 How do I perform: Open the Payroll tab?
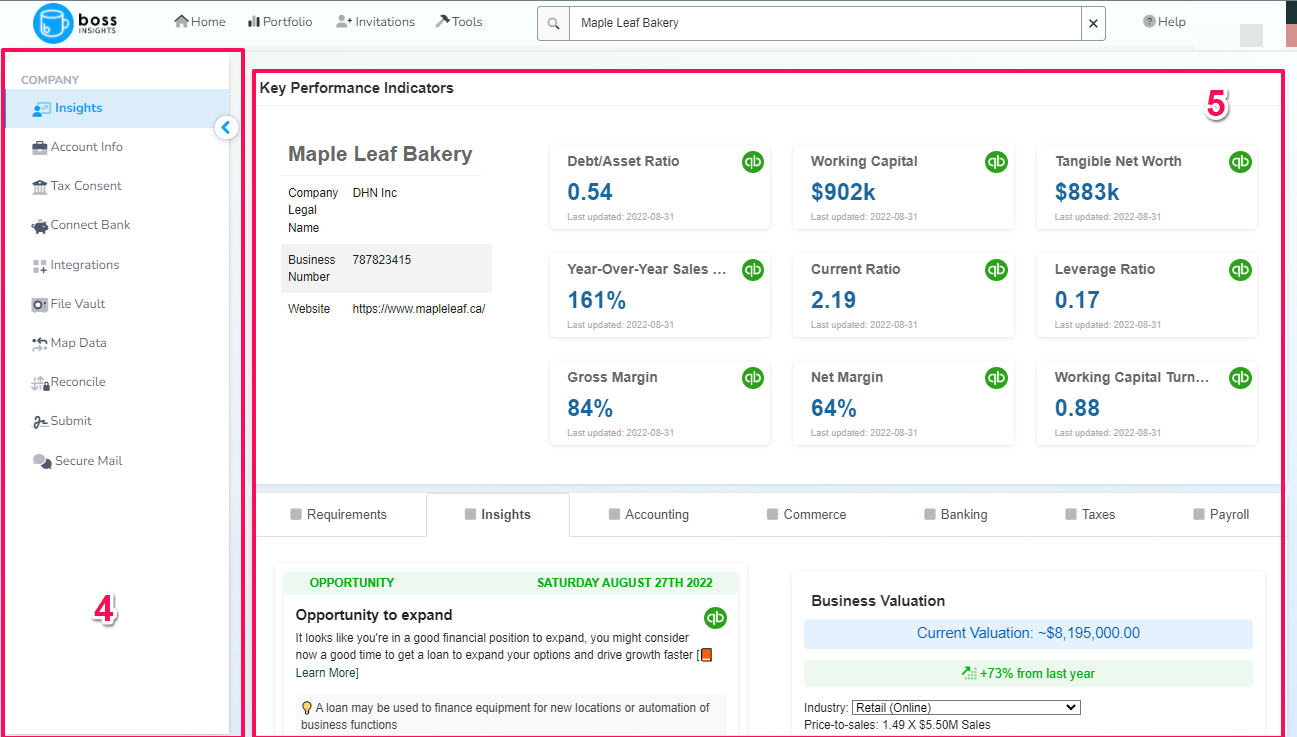coord(1221,514)
